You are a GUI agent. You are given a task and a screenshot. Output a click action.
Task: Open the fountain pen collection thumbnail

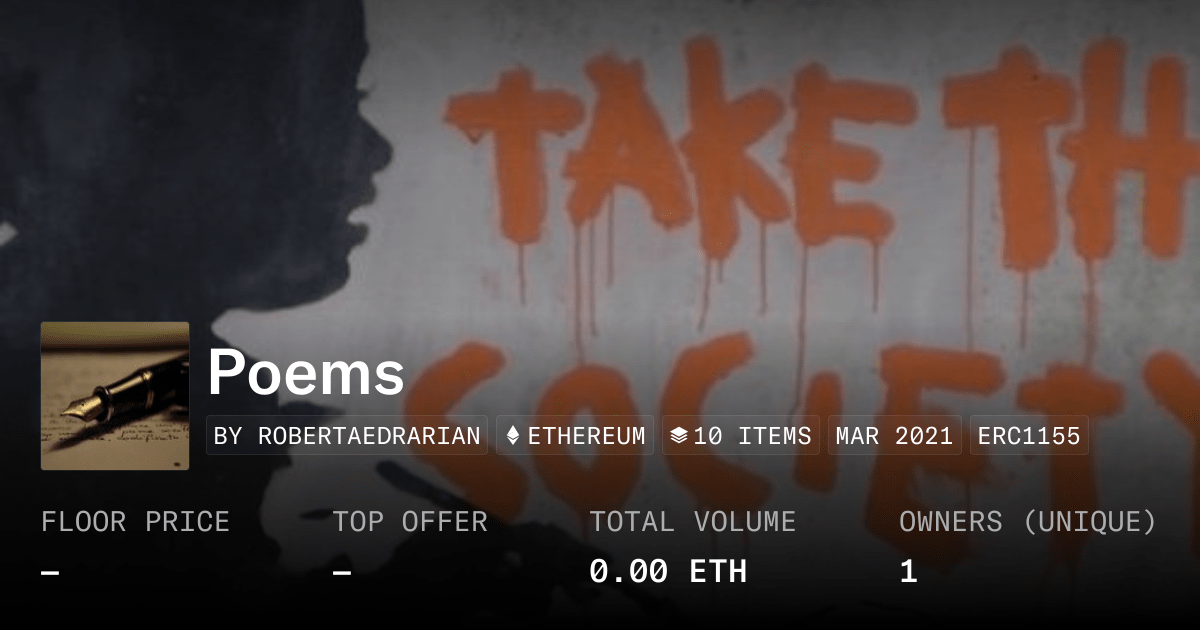point(115,396)
